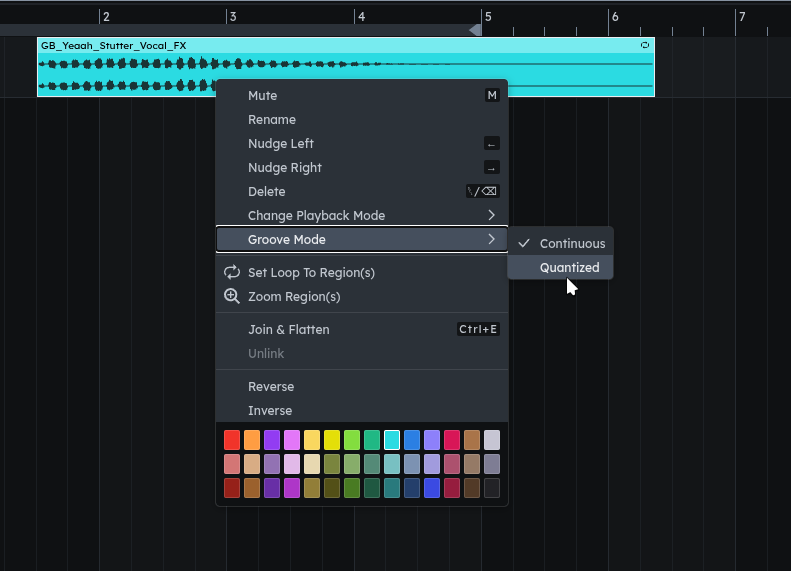791x571 pixels.
Task: Click bar 6 on the timeline ruler
Action: click(x=615, y=17)
